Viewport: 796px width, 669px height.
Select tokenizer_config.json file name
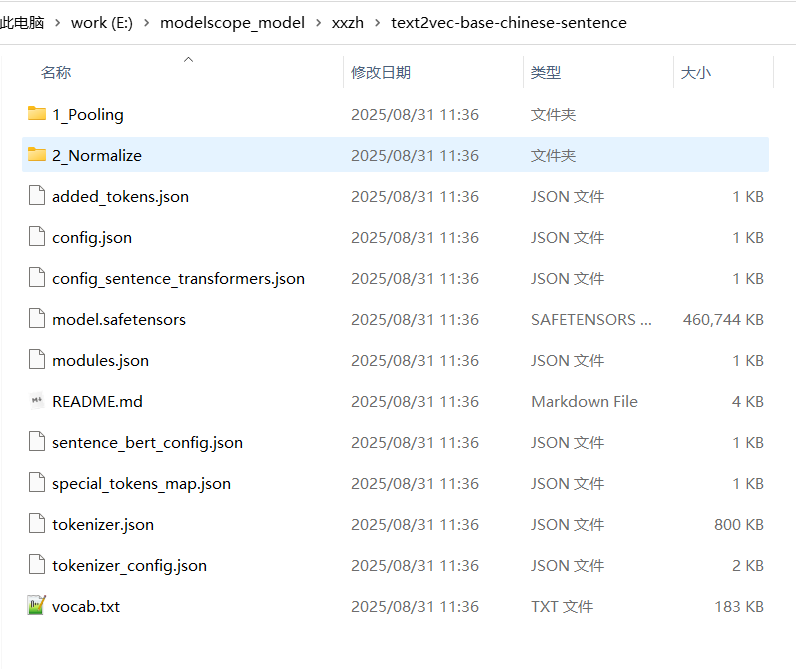click(x=129, y=565)
